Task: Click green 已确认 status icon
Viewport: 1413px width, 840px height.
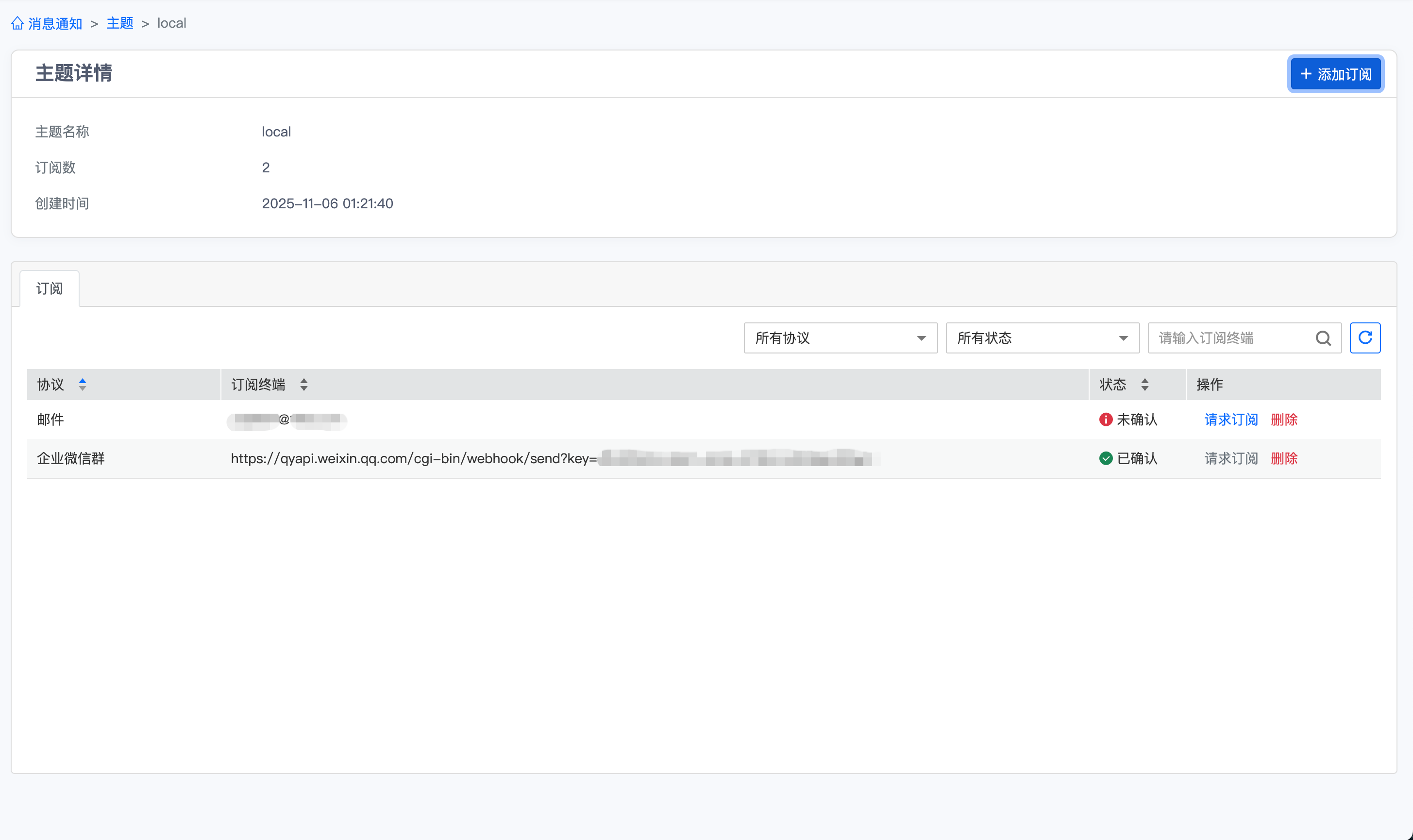Action: (x=1105, y=458)
